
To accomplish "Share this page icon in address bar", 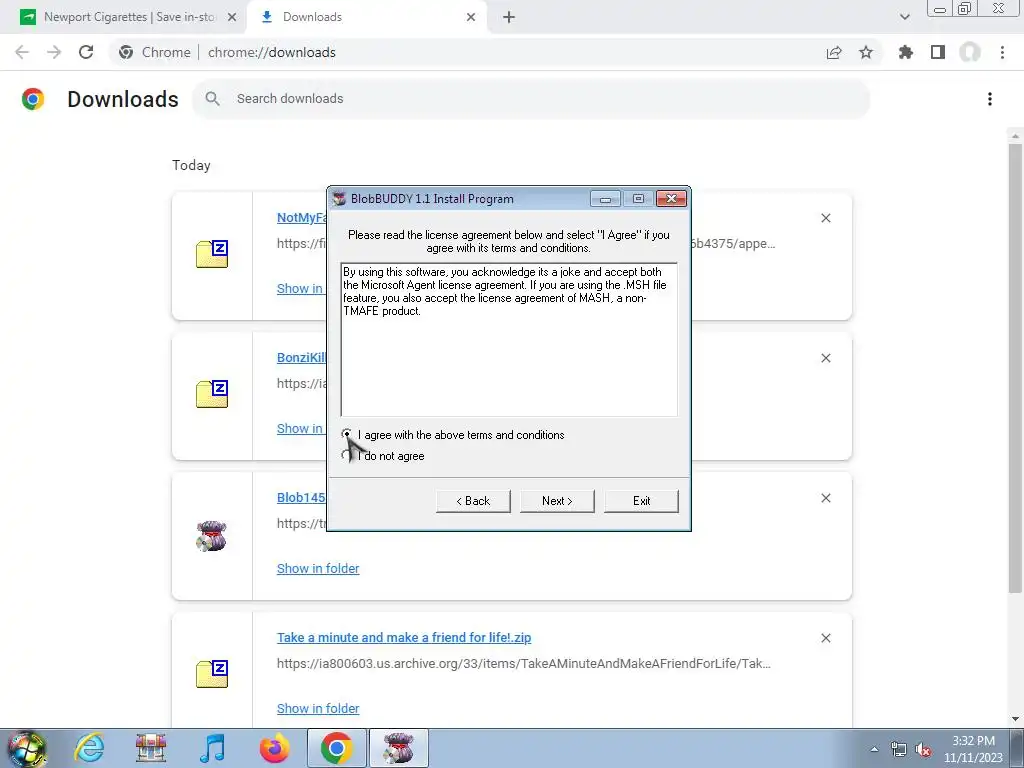I will [x=834, y=52].
